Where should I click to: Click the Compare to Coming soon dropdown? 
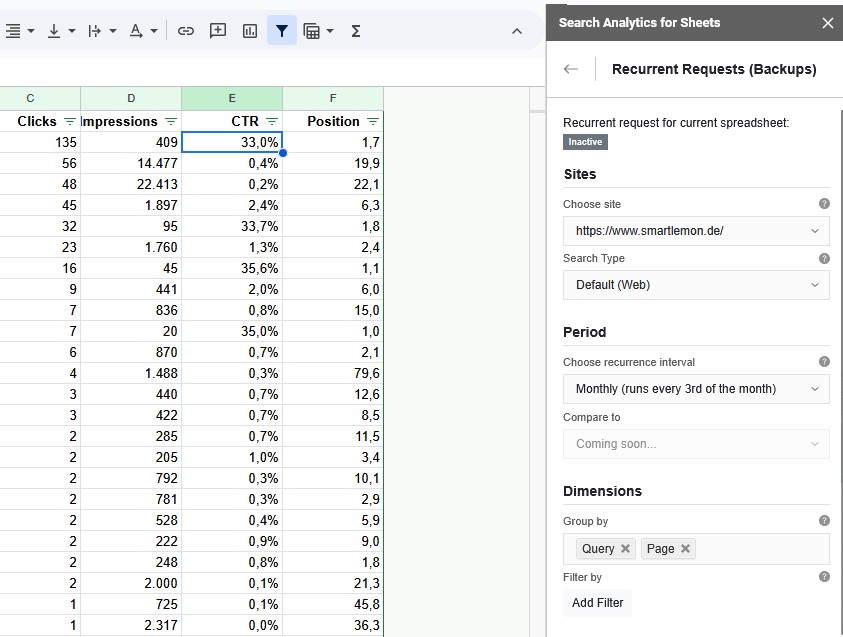pos(696,444)
